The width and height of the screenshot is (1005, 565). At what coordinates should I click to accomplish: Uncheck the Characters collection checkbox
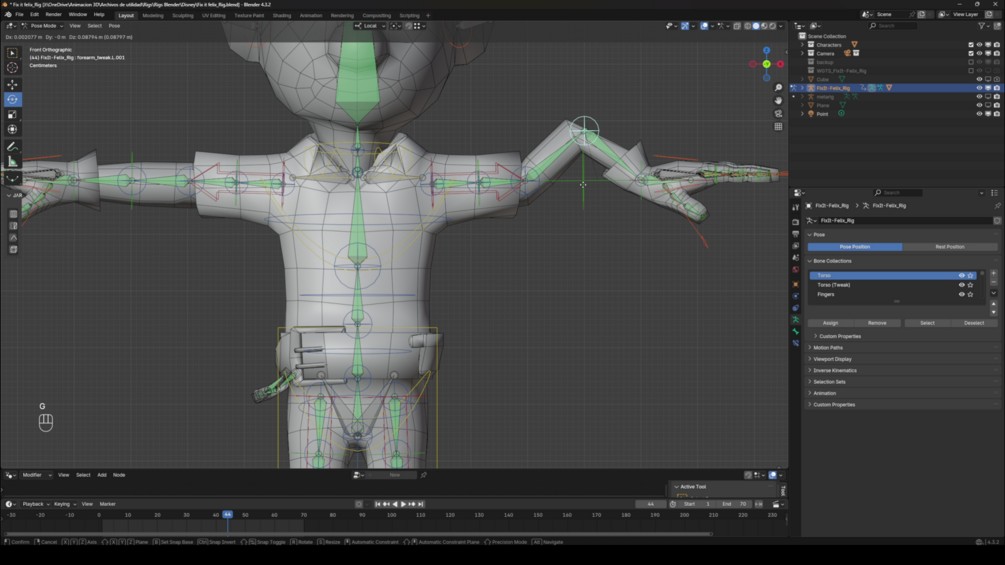tap(971, 45)
